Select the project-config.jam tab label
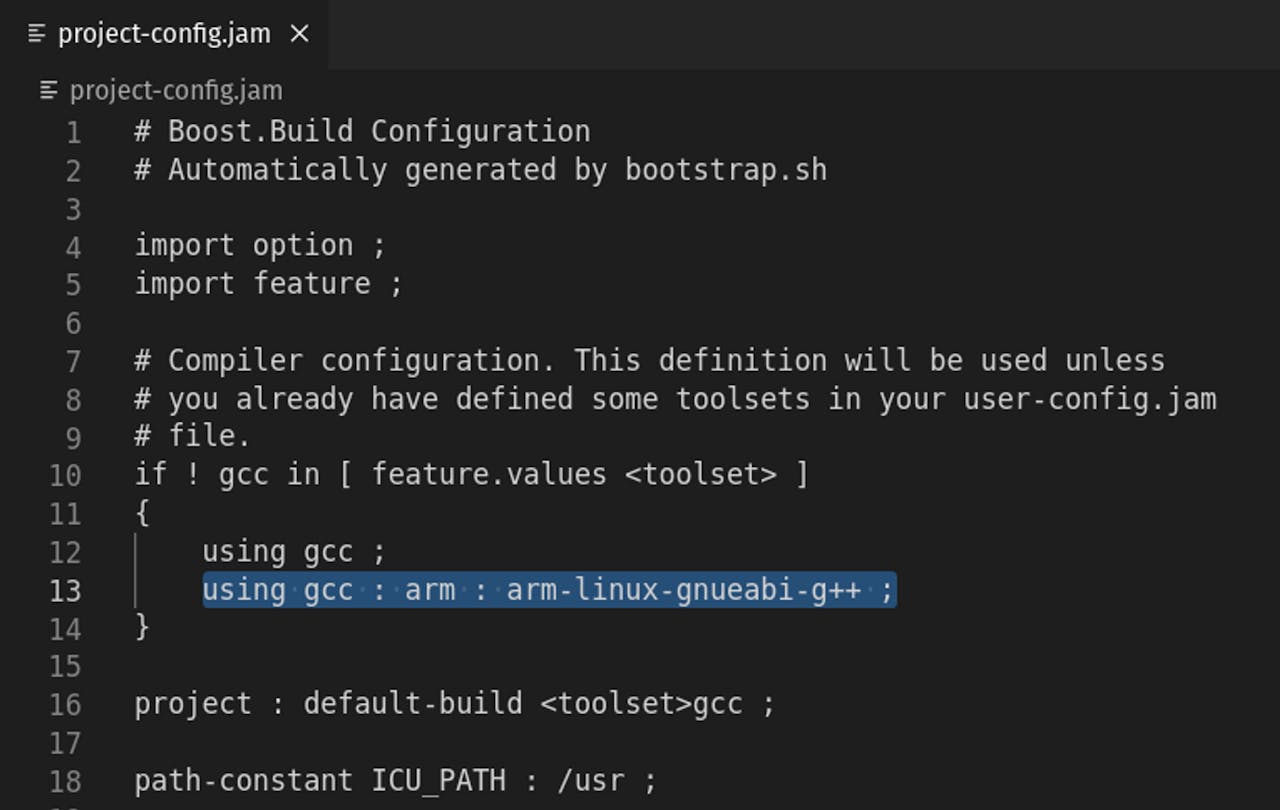Image resolution: width=1280 pixels, height=810 pixels. [164, 34]
